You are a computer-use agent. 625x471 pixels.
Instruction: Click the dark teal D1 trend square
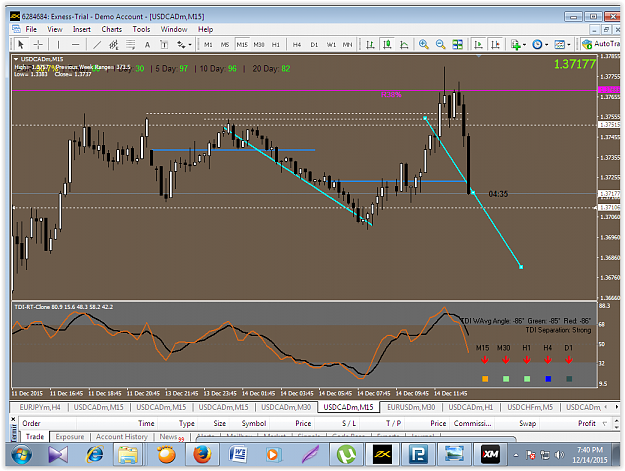(x=569, y=379)
